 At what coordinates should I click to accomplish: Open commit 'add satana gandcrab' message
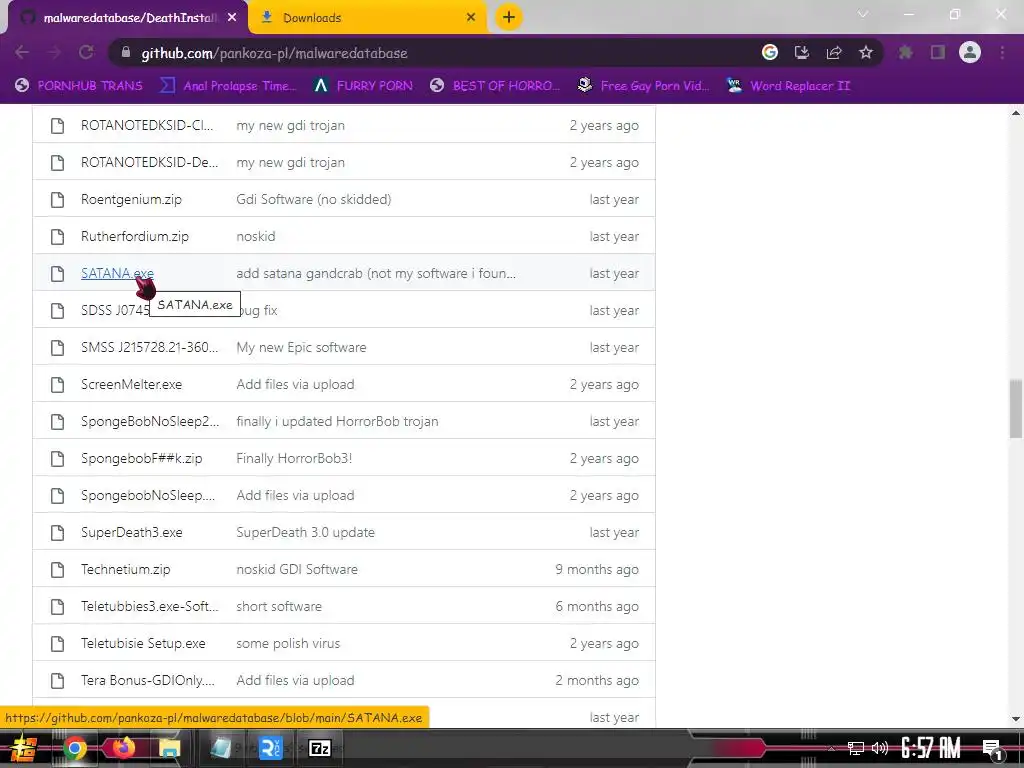(376, 273)
